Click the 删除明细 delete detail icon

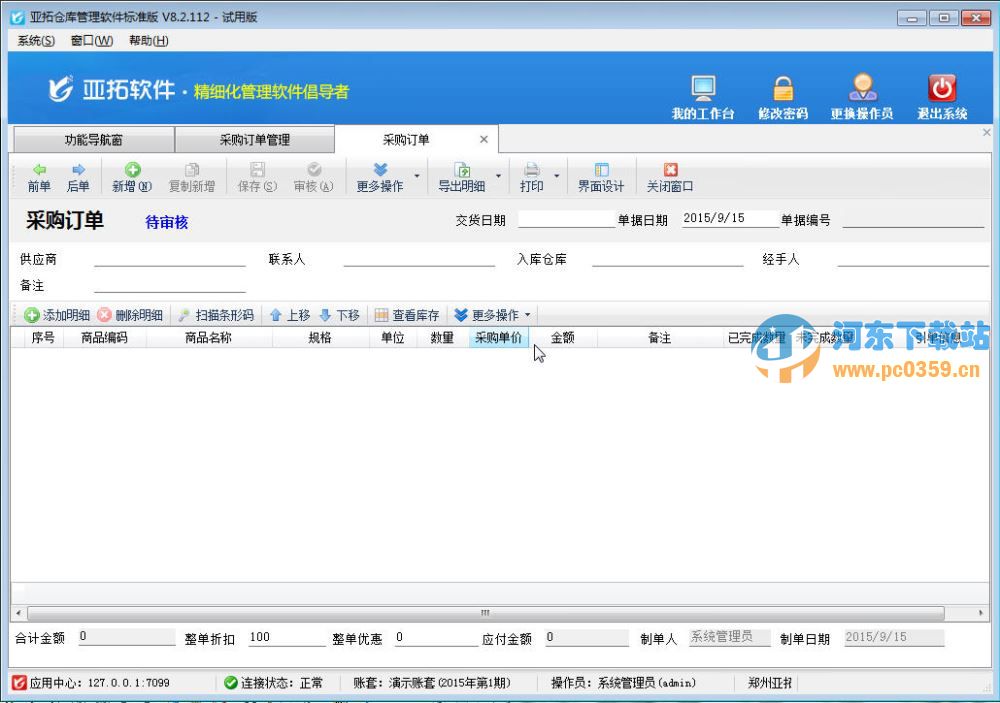130,314
